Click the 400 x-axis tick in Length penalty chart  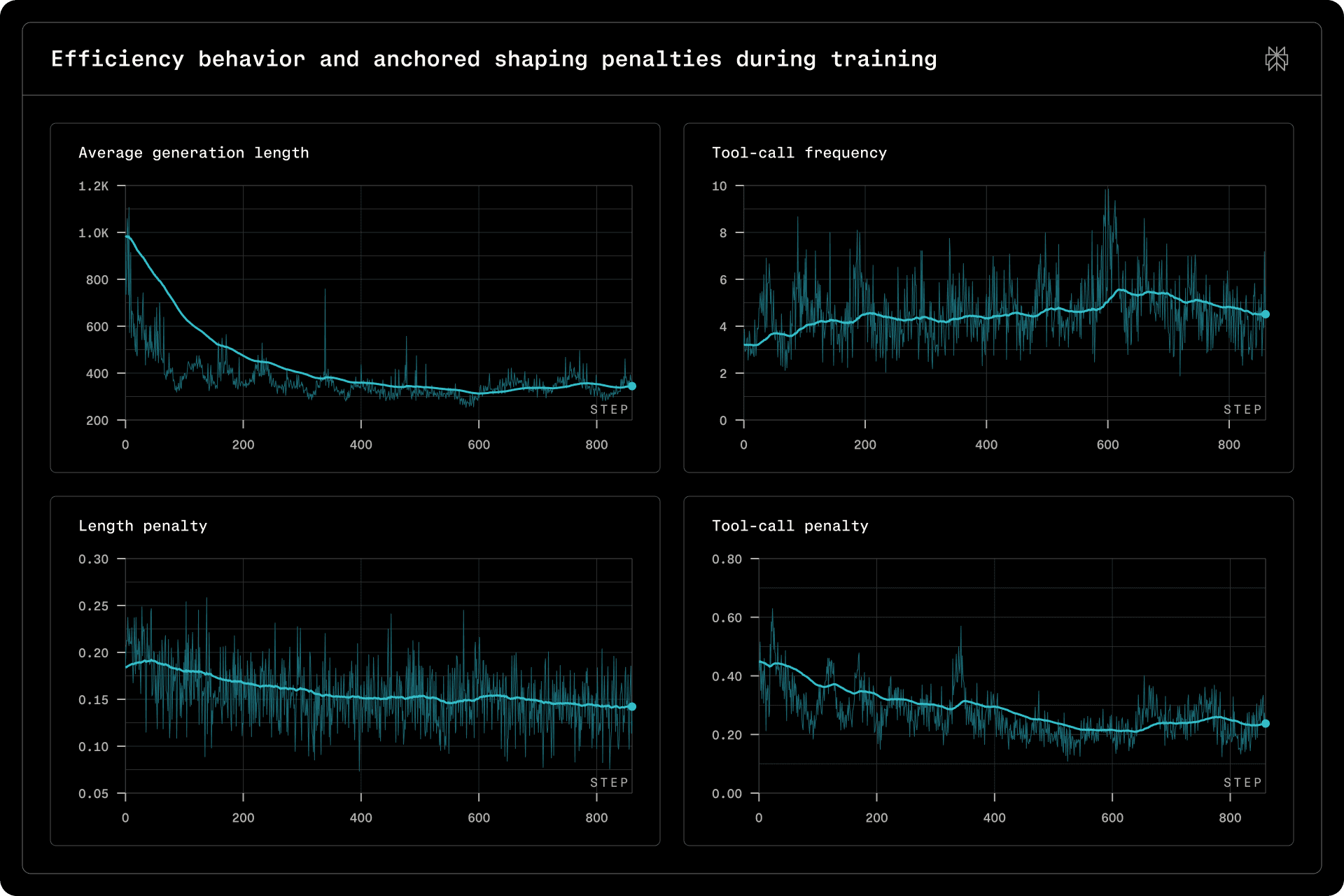tap(360, 818)
